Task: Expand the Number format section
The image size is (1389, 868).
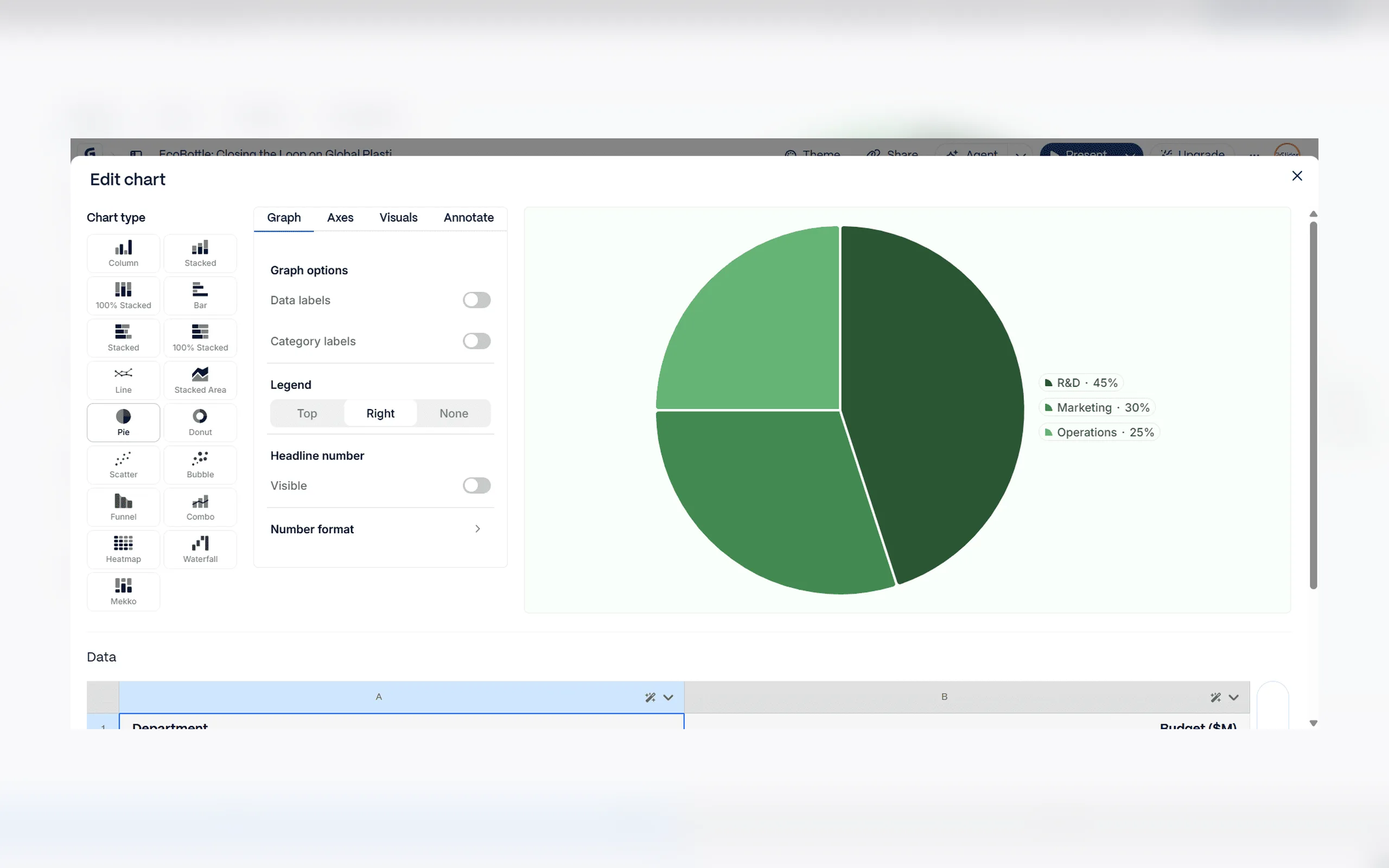Action: [380, 529]
